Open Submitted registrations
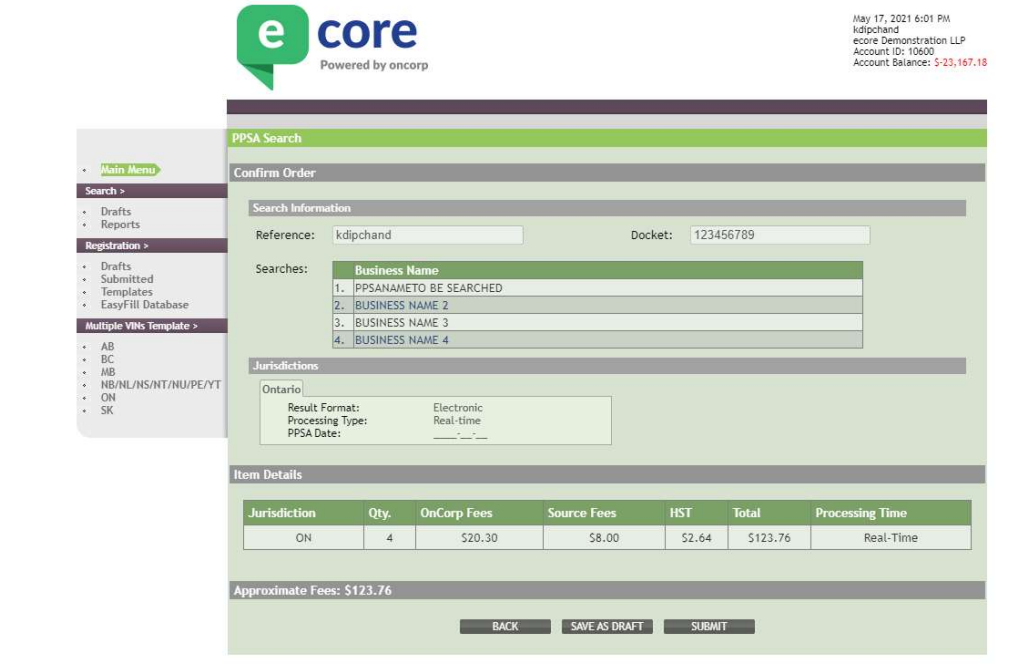The width and height of the screenshot is (1015, 667). (x=127, y=279)
